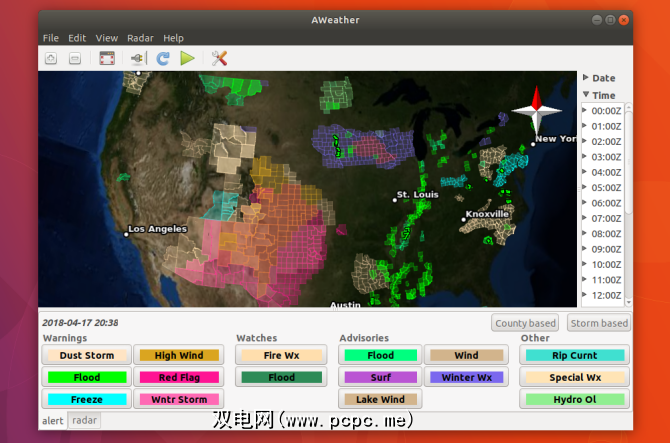670x443 pixels.
Task: Toggle the Fire Wx watch
Action: pyautogui.click(x=281, y=355)
